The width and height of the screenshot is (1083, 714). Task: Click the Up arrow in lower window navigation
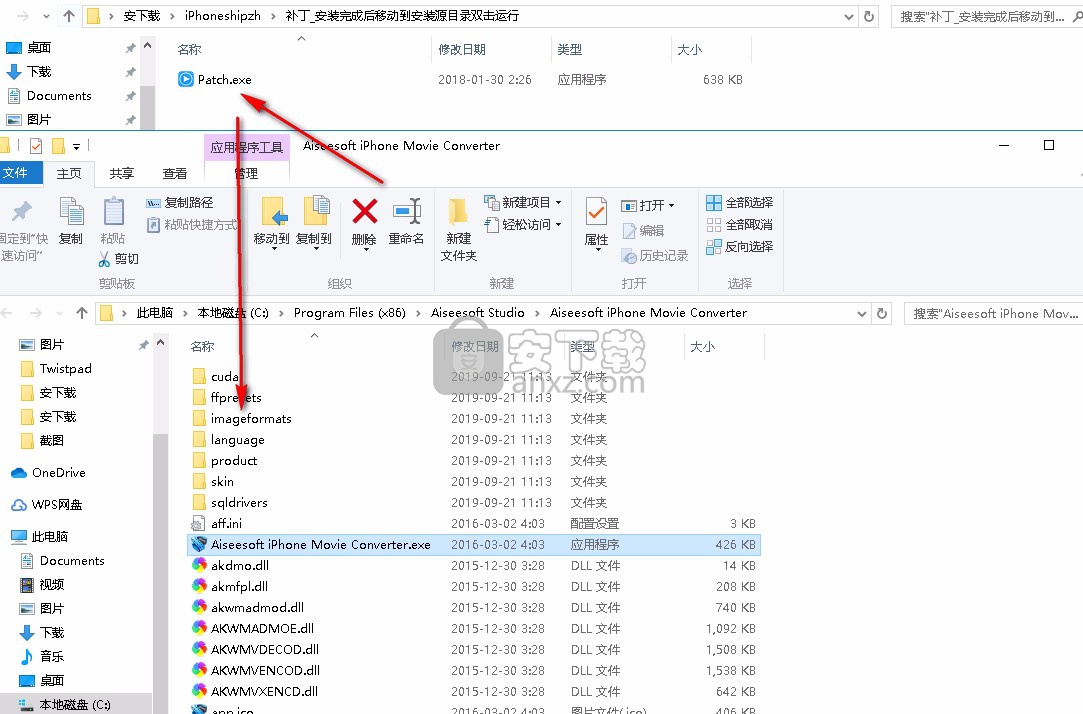click(x=82, y=313)
